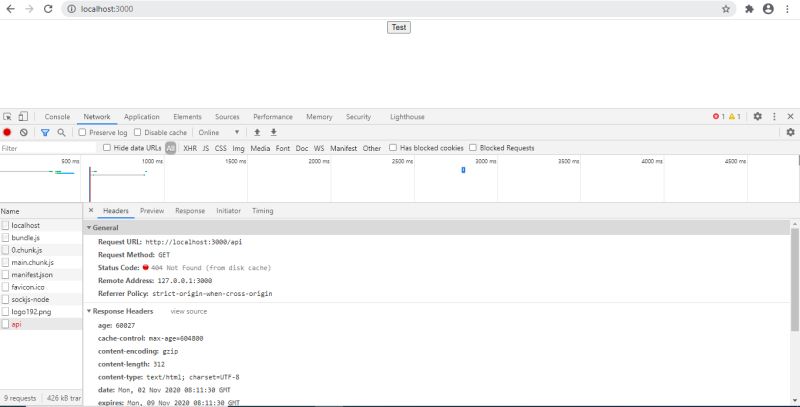Viewport: 800px width, 407px height.
Task: Click the browser forward arrow
Action: tap(29, 9)
